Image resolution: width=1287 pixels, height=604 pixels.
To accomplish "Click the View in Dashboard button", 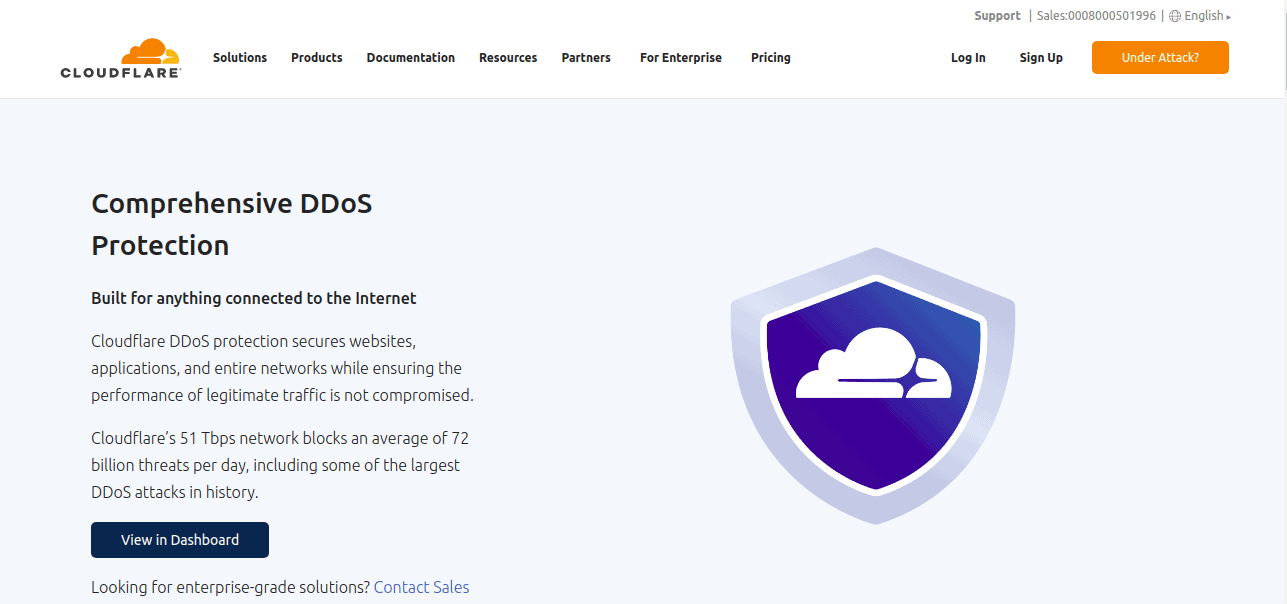I will pyautogui.click(x=180, y=540).
